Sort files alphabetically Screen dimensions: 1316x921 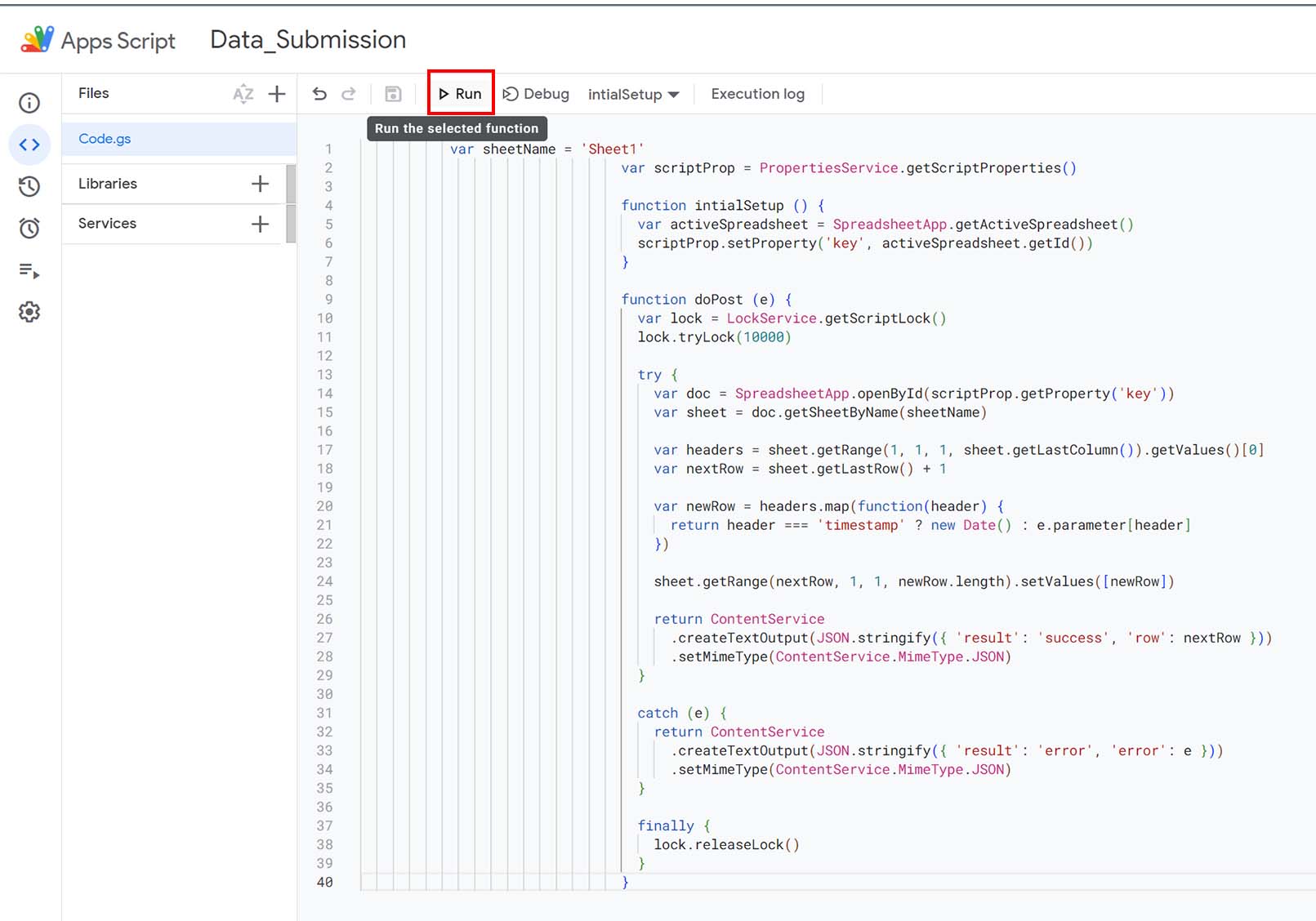coord(243,93)
